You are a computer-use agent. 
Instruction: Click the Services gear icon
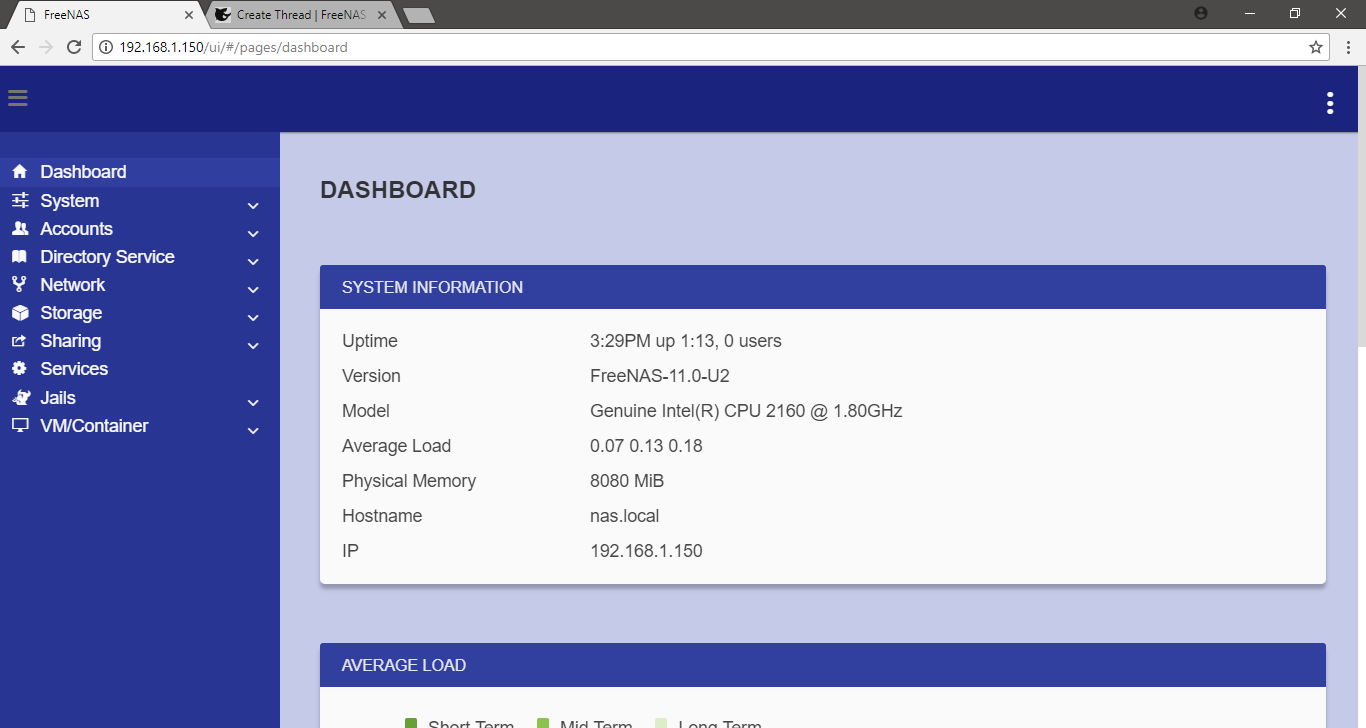(x=19, y=369)
